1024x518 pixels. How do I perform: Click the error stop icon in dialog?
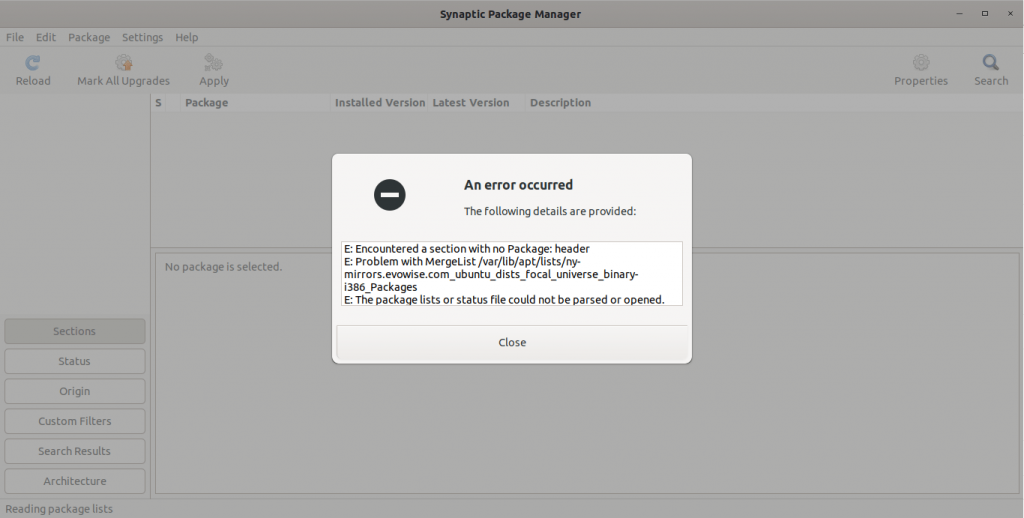click(389, 195)
